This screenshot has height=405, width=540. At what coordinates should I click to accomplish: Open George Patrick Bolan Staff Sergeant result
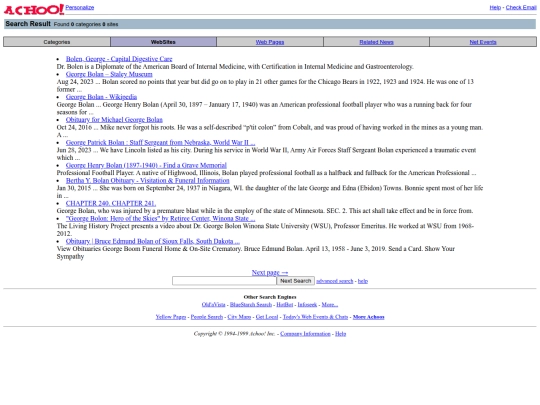pos(160,142)
